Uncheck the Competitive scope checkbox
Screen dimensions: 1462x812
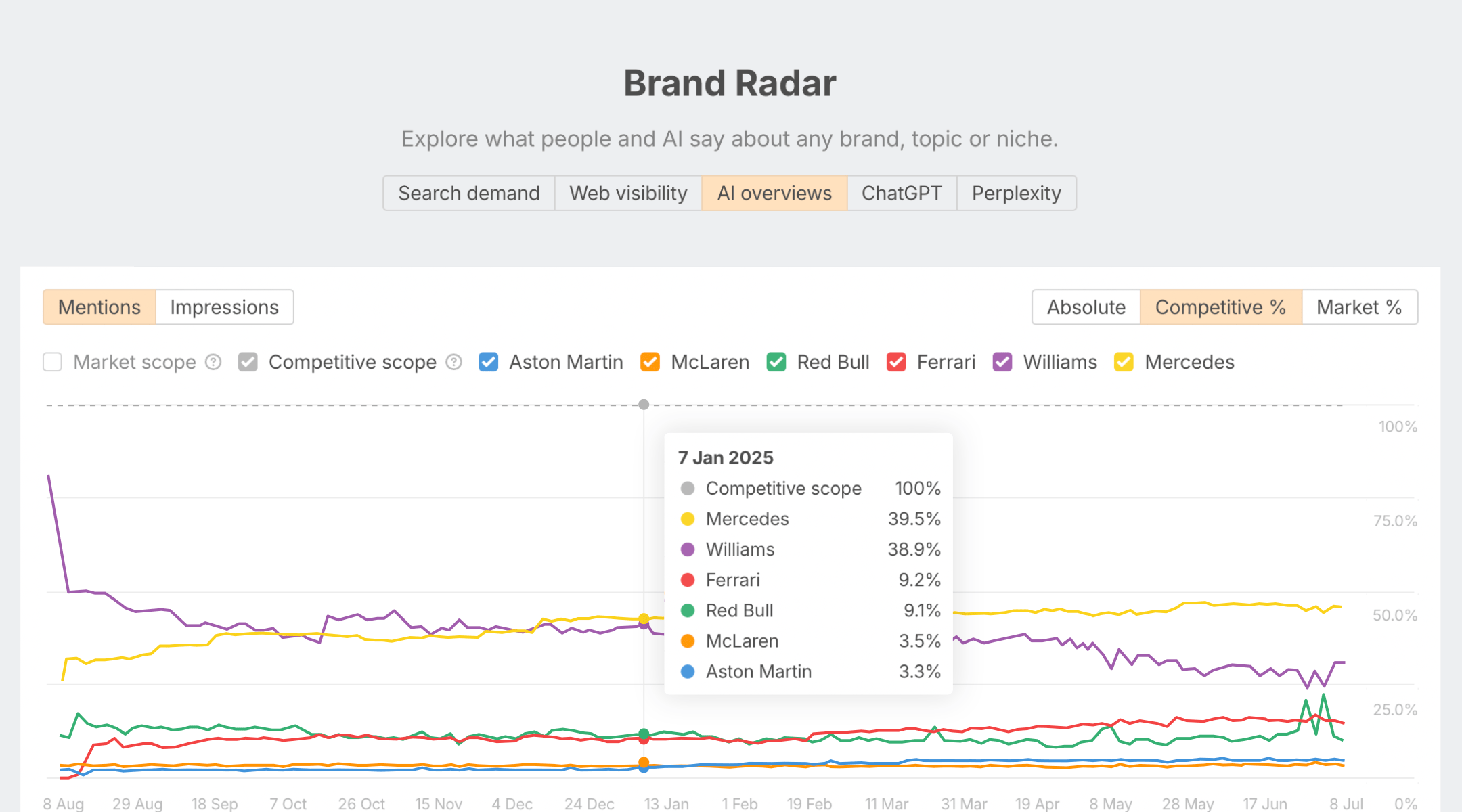[x=248, y=363]
